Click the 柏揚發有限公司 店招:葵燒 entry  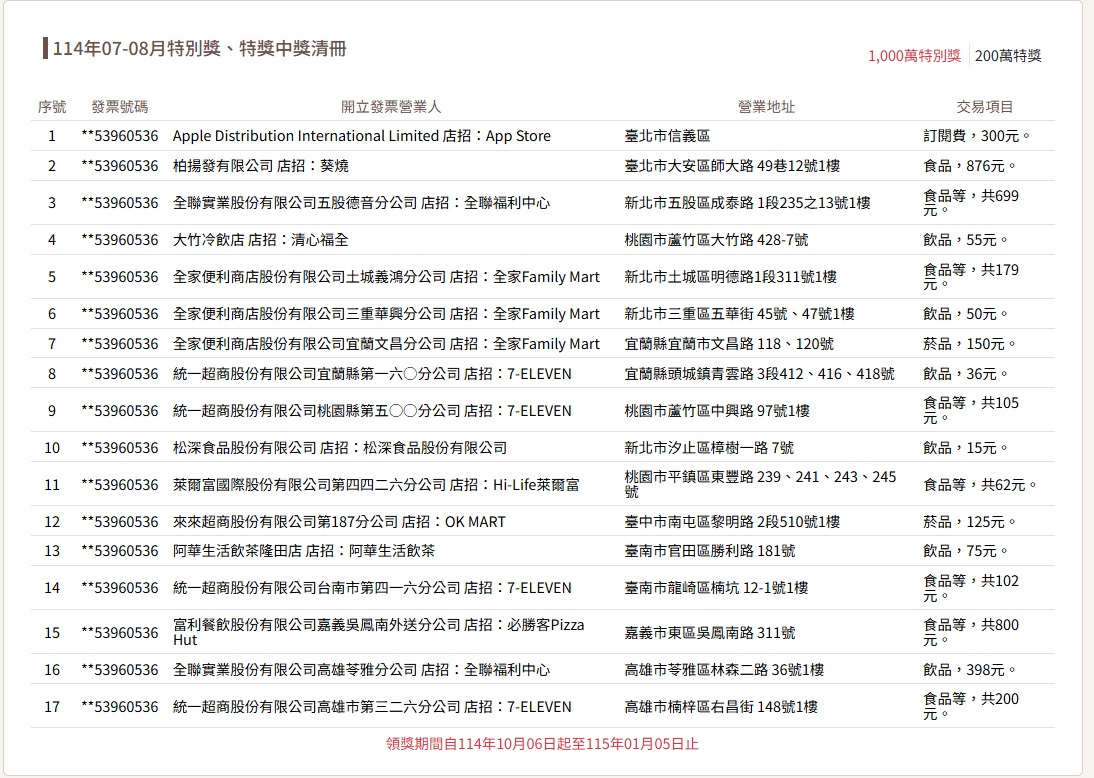click(x=260, y=166)
